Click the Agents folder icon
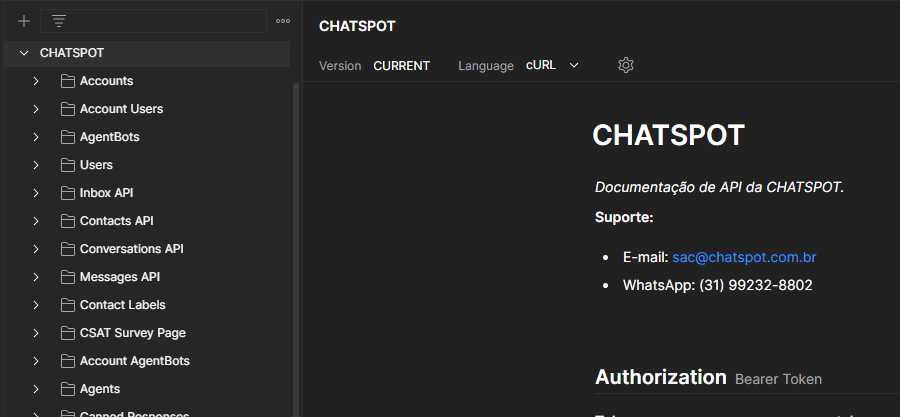Viewport: 900px width, 417px height. 68,389
